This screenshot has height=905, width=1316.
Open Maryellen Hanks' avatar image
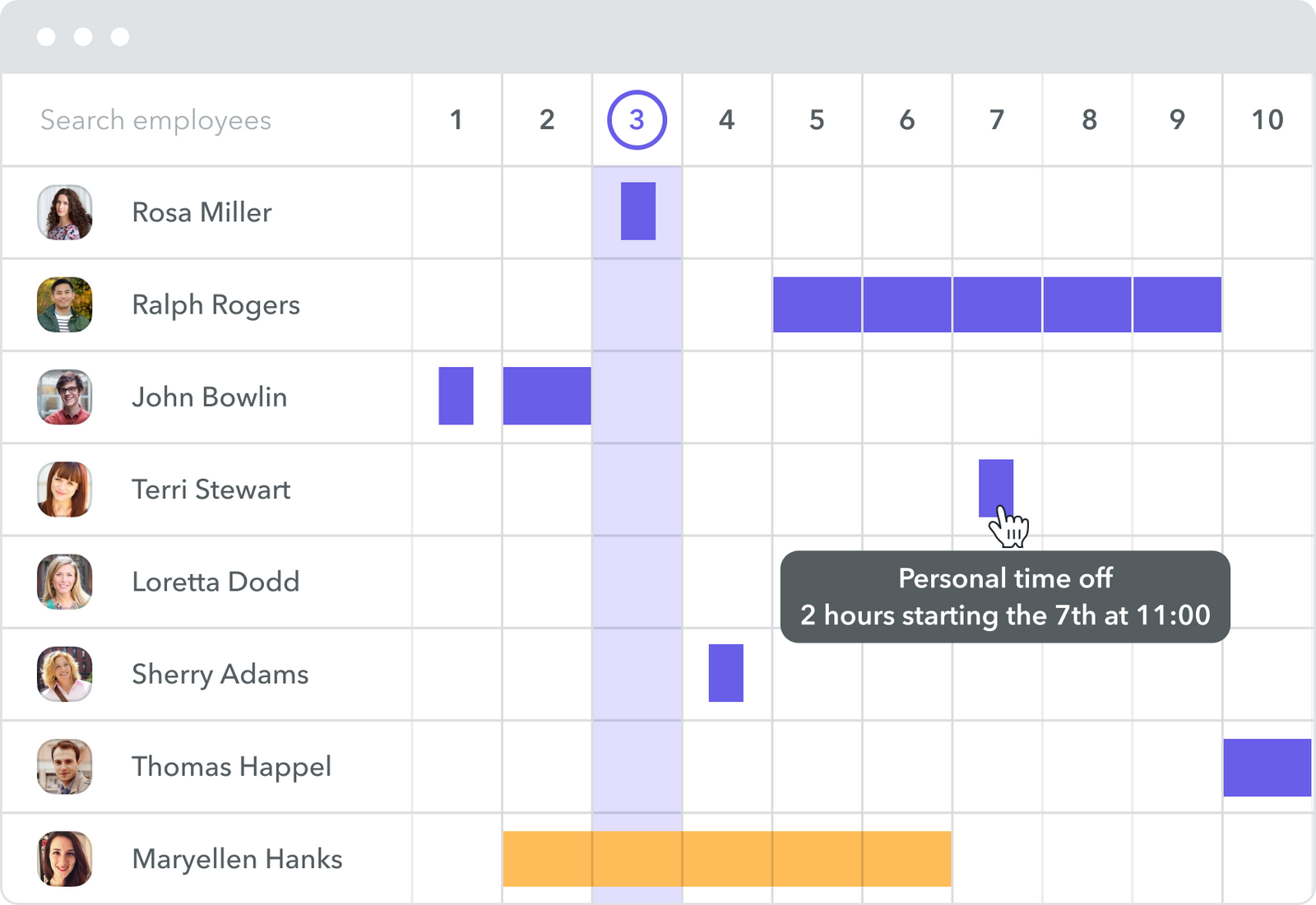pyautogui.click(x=64, y=858)
